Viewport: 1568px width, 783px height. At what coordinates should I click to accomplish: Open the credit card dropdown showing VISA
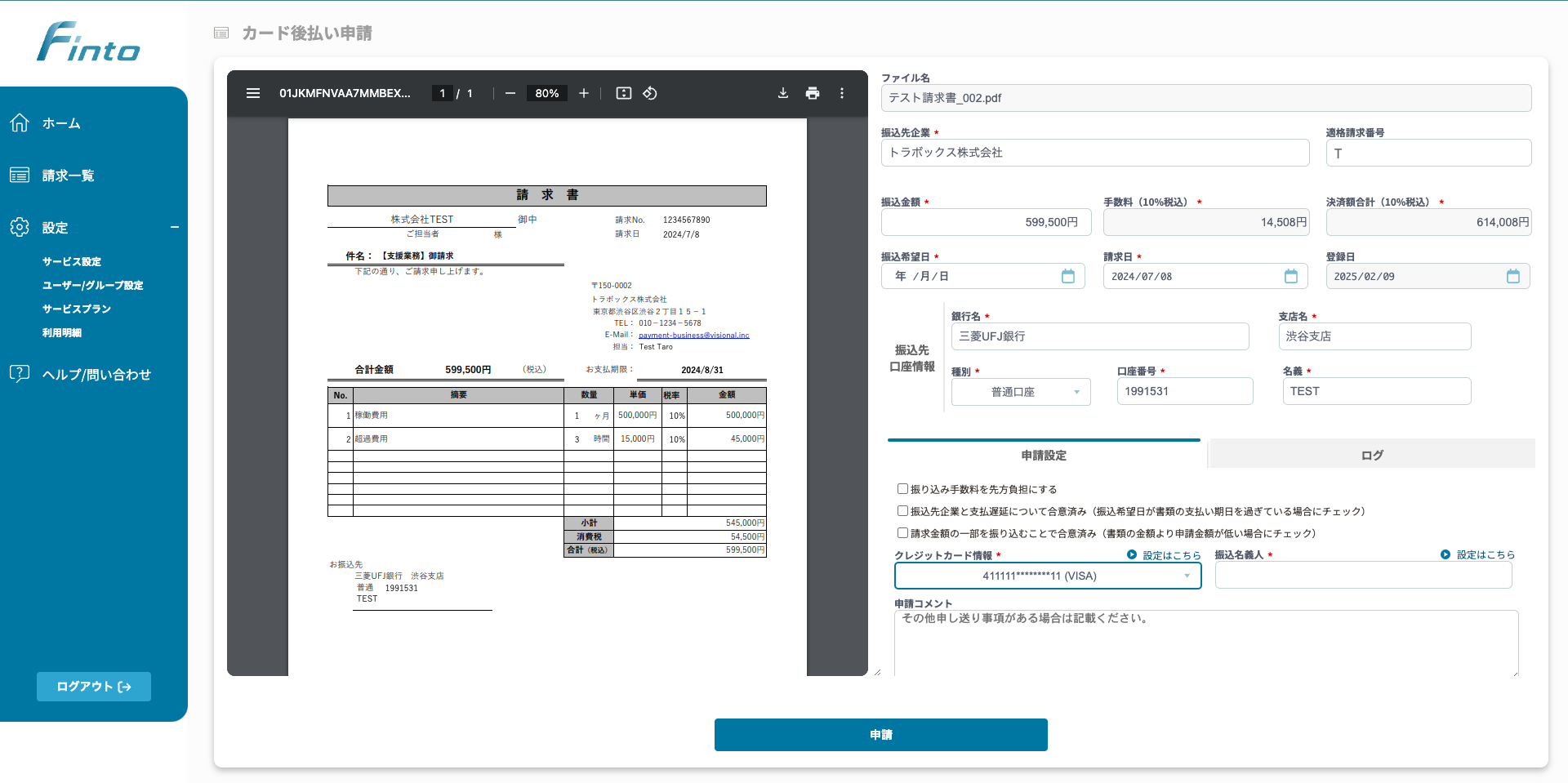pos(1048,576)
